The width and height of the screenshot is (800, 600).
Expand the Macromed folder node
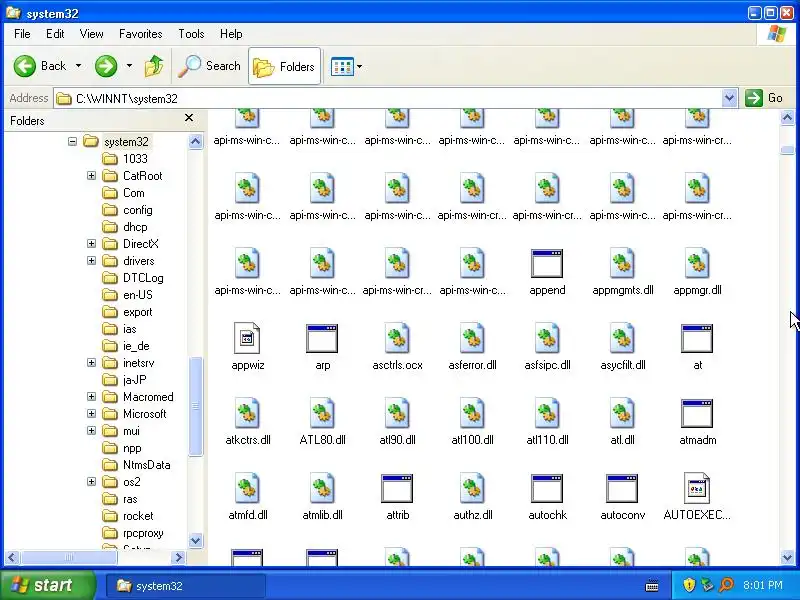click(x=91, y=396)
